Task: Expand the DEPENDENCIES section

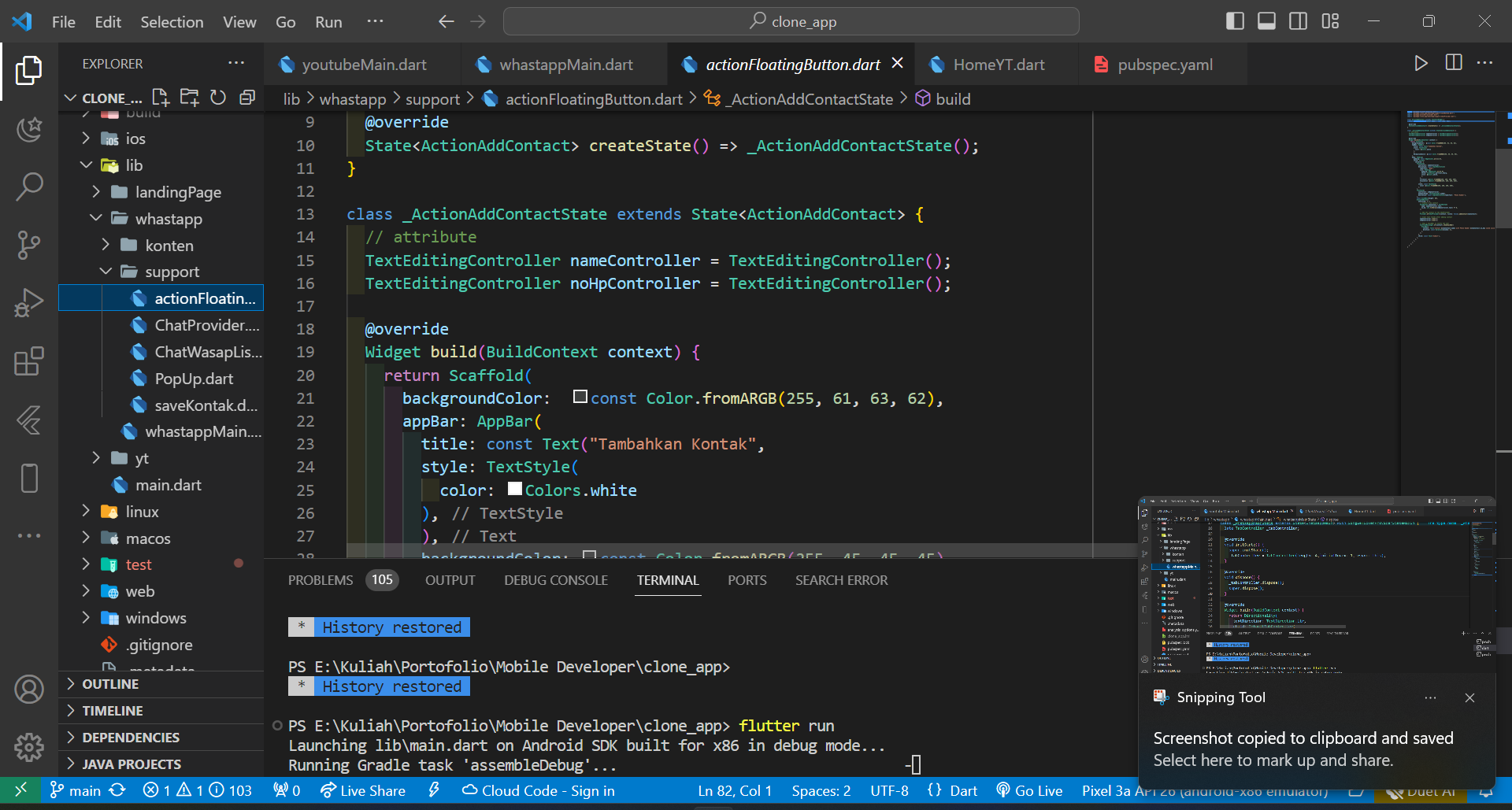Action: pos(161,738)
